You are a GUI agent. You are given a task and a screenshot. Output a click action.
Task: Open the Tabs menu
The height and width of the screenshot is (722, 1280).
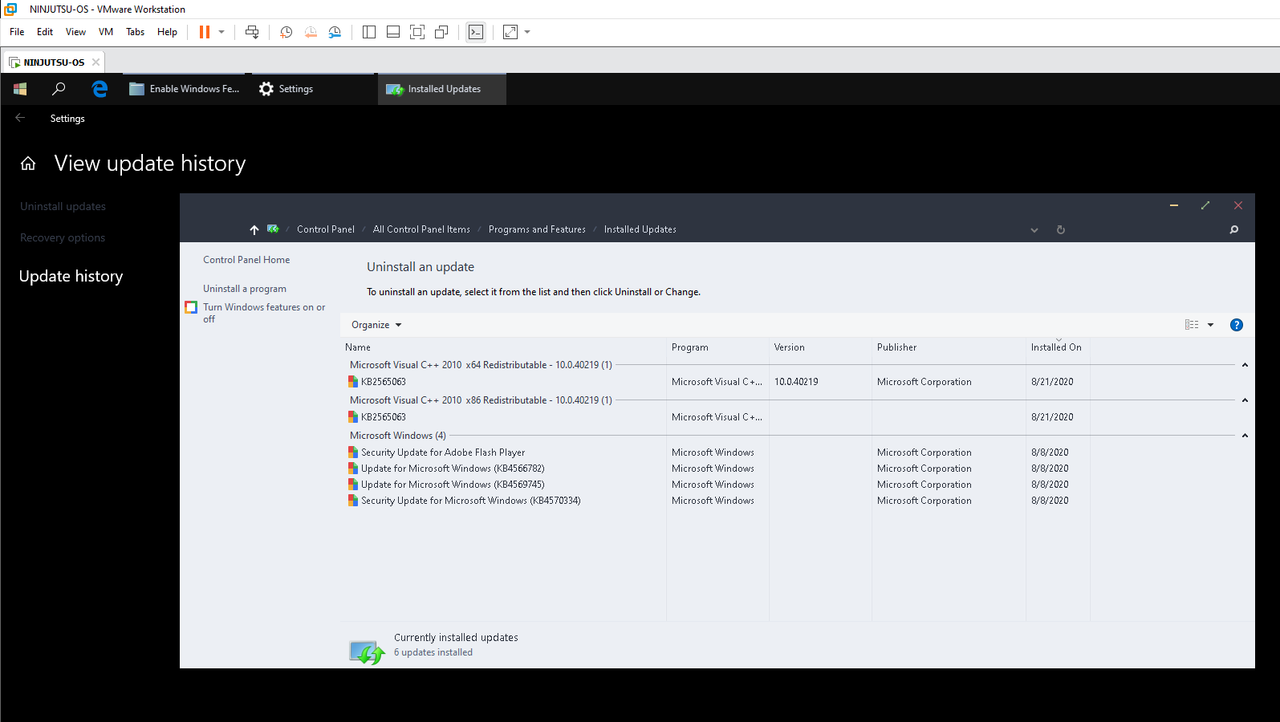135,32
